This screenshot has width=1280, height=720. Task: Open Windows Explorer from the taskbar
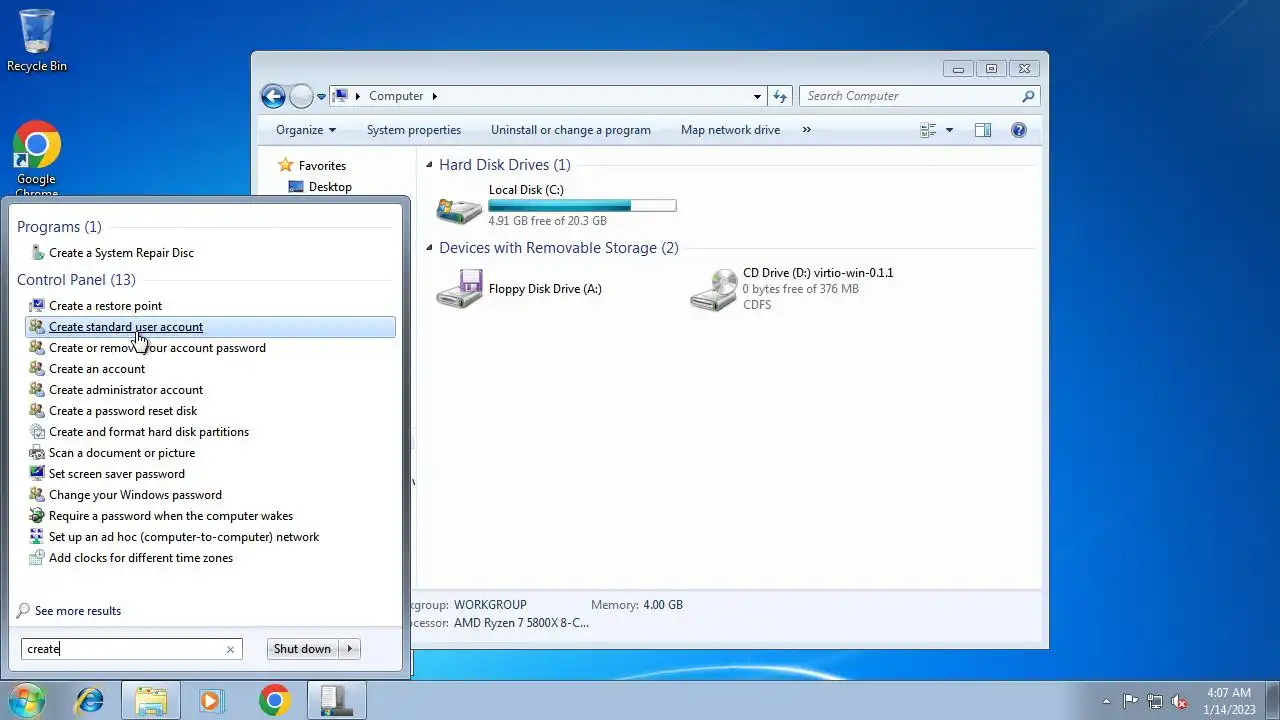point(151,701)
